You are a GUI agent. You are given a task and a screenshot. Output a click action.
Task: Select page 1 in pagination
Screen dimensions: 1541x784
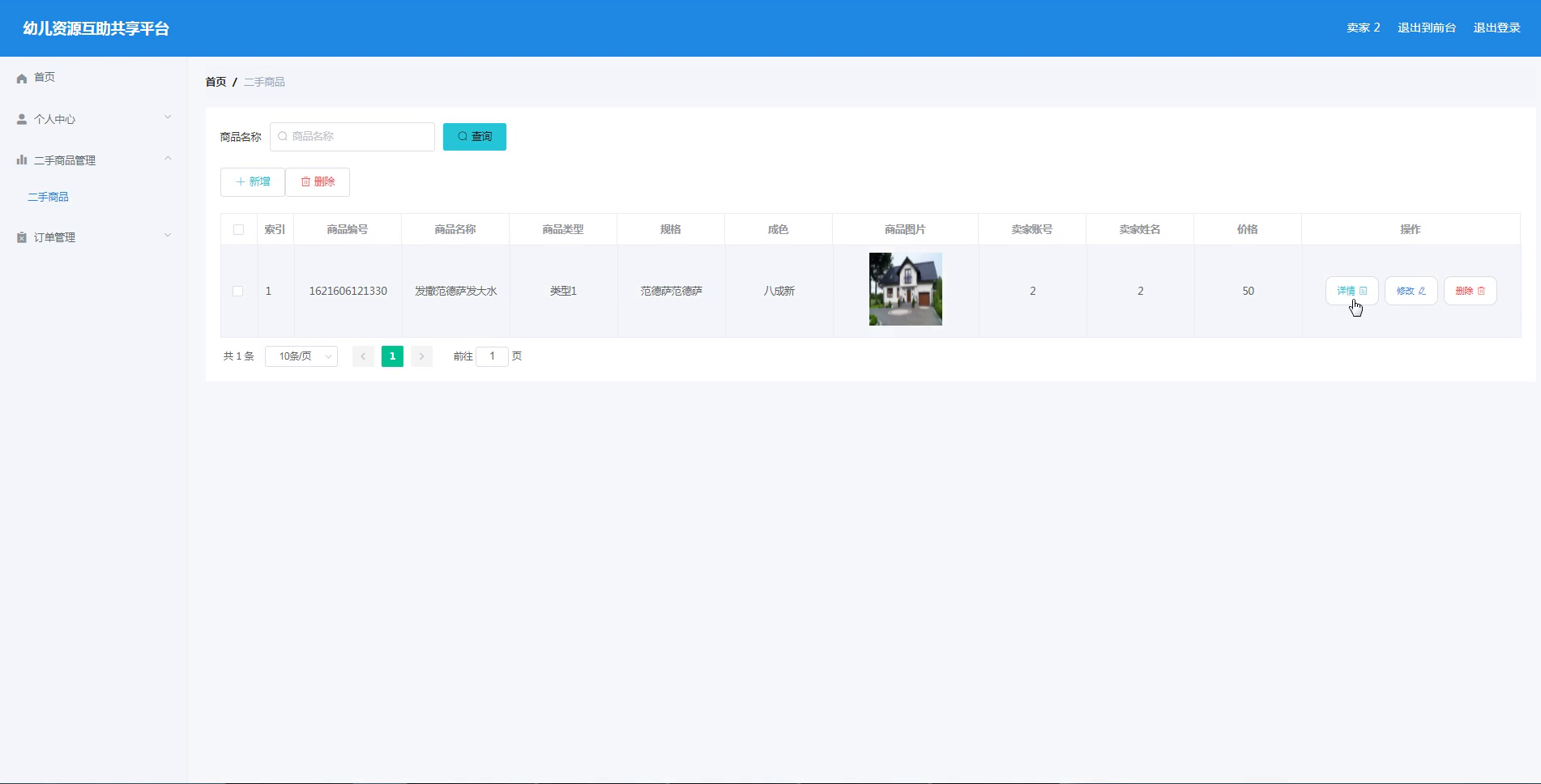(392, 356)
